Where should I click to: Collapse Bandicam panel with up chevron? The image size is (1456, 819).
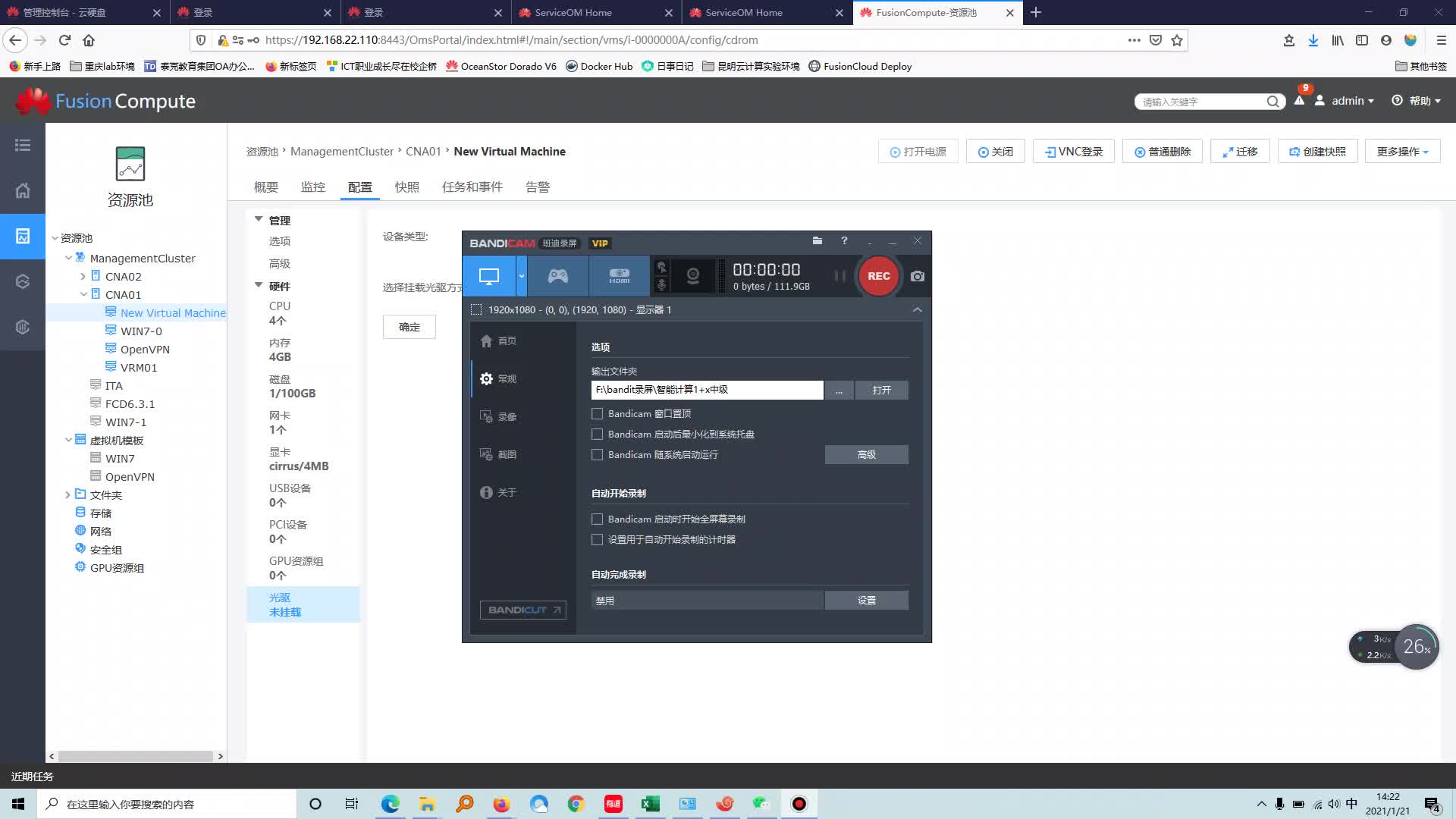tap(918, 309)
